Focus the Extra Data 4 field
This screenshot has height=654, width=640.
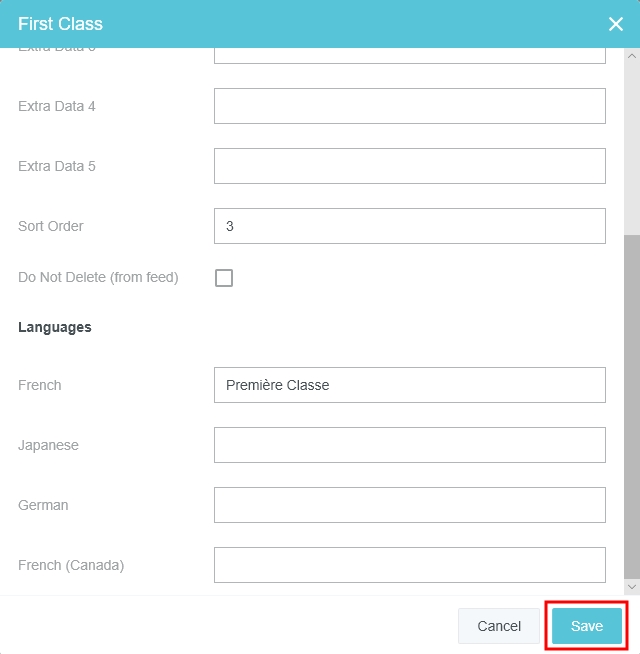[410, 106]
